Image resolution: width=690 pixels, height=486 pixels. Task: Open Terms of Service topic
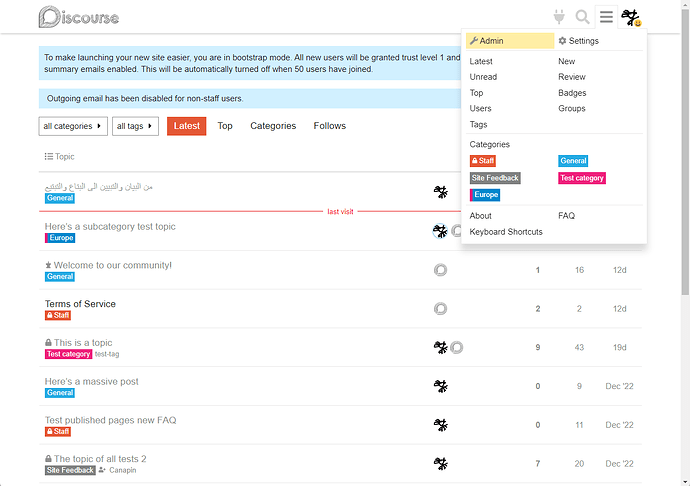point(80,304)
